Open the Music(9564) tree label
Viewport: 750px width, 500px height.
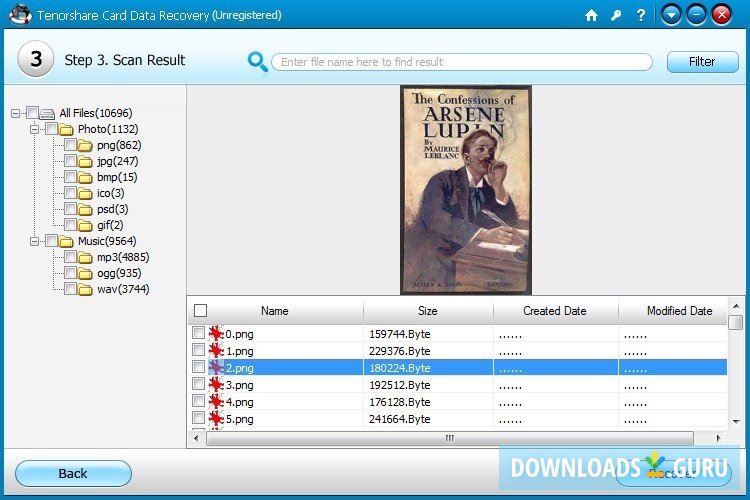click(x=107, y=241)
